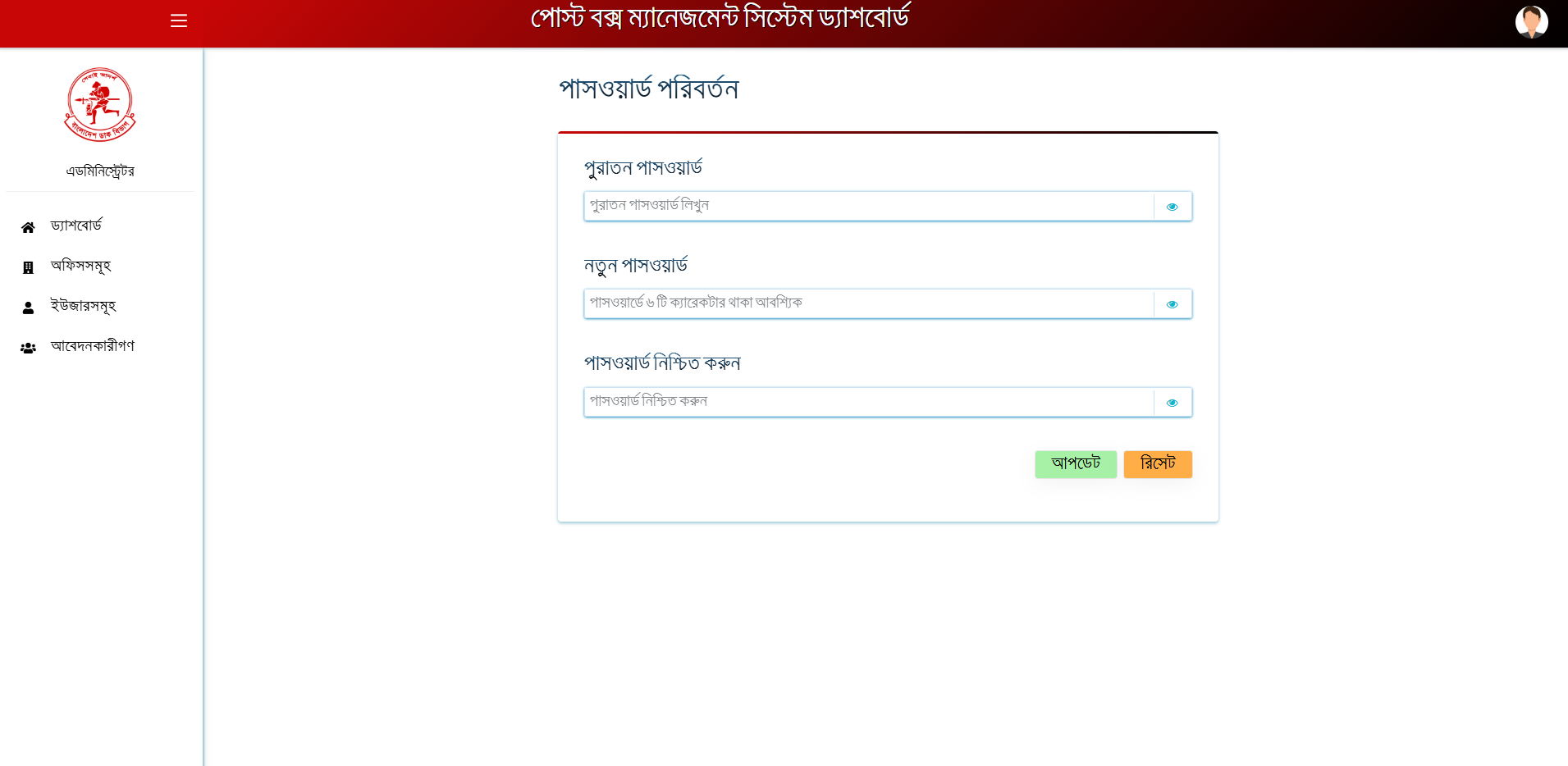1568x766 pixels.
Task: Open আবেদনকারীগণ menu item
Action: point(93,346)
